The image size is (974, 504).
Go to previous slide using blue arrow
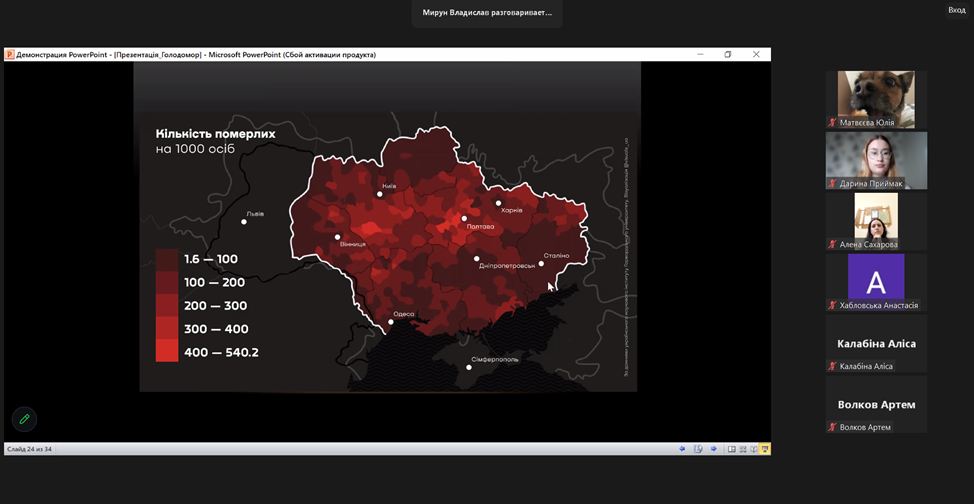coord(682,449)
